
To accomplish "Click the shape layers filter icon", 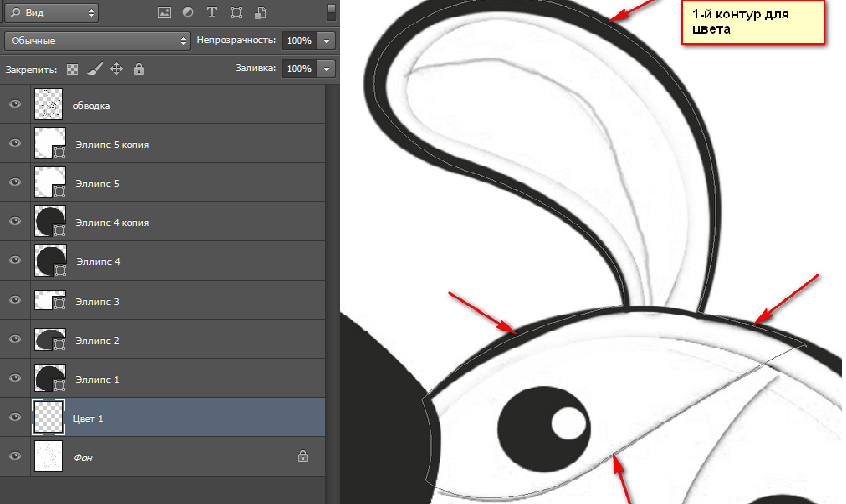I will [x=236, y=14].
